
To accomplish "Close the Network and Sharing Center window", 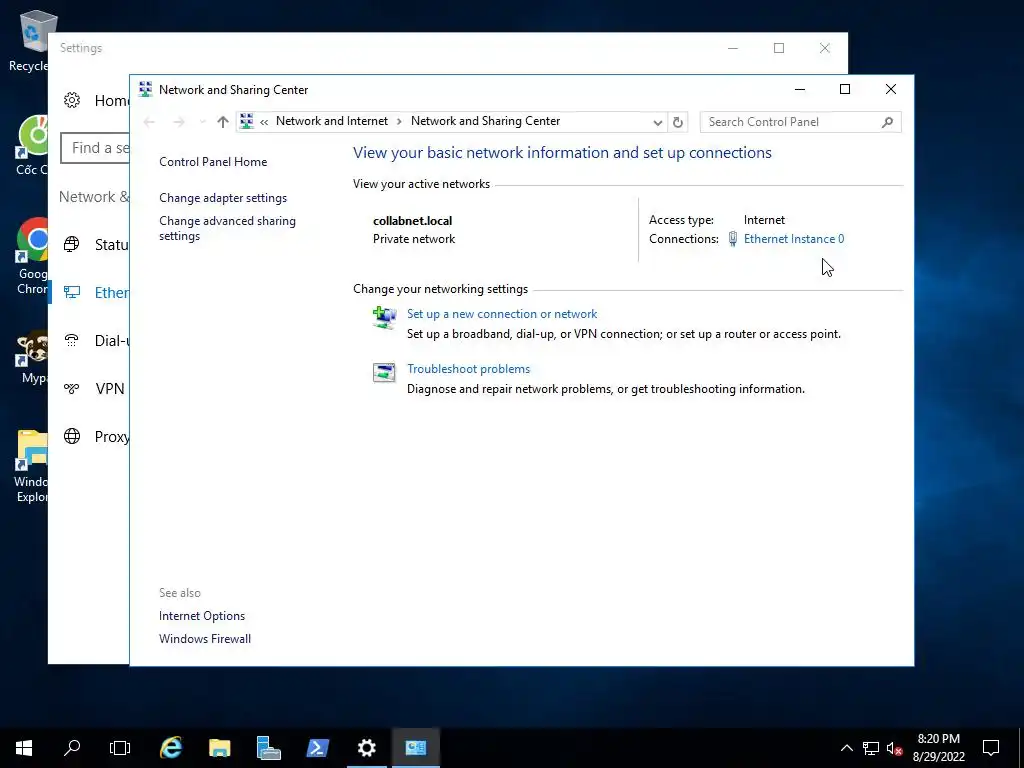I will click(891, 89).
